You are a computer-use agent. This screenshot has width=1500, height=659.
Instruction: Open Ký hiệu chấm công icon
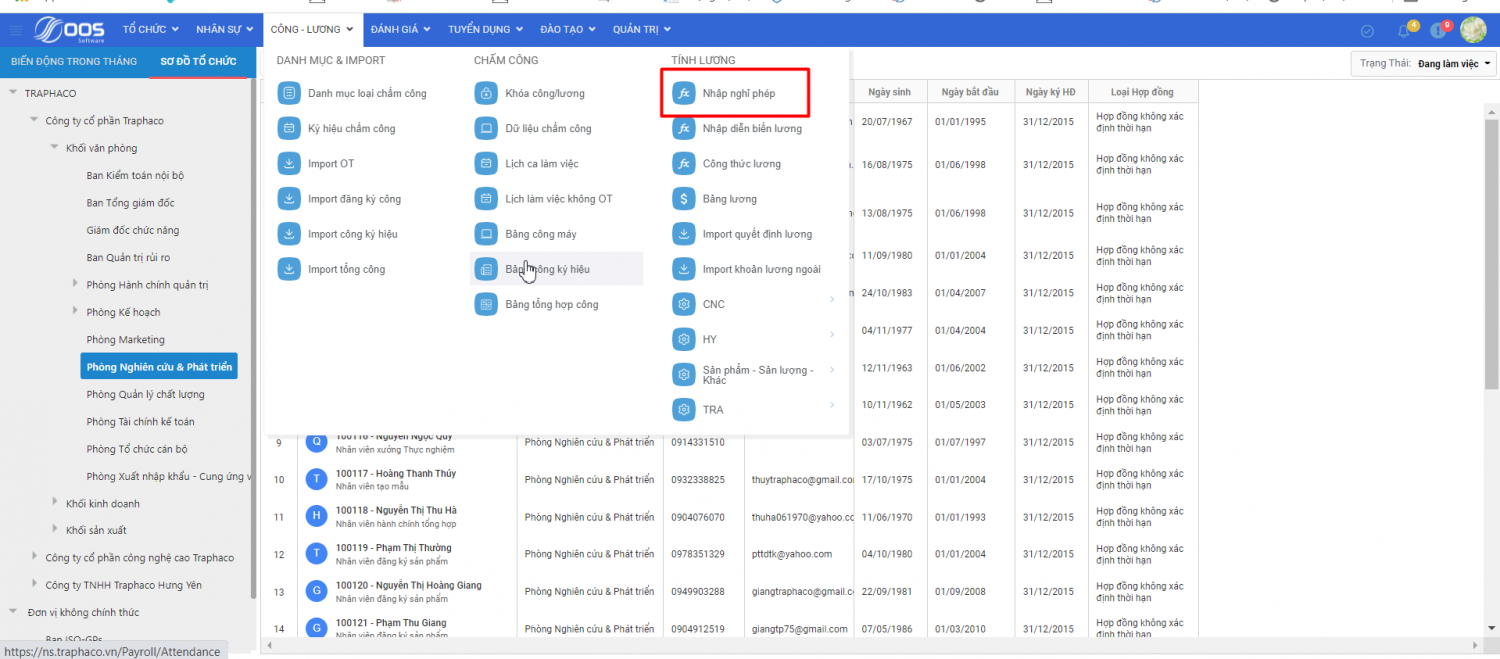[x=289, y=128]
